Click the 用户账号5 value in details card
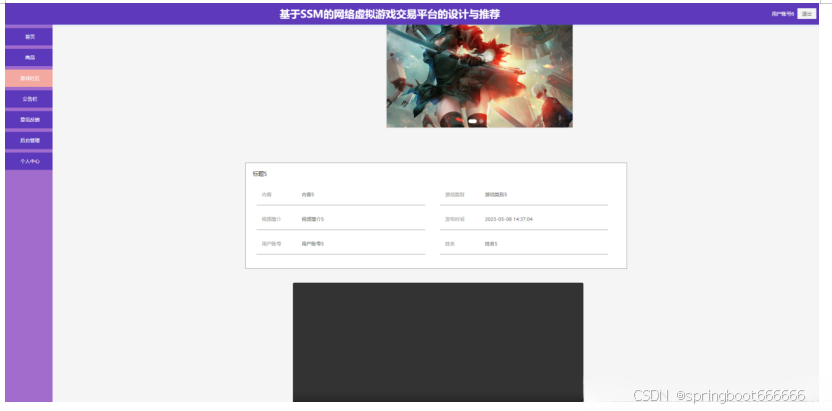The width and height of the screenshot is (832, 411). [x=313, y=244]
